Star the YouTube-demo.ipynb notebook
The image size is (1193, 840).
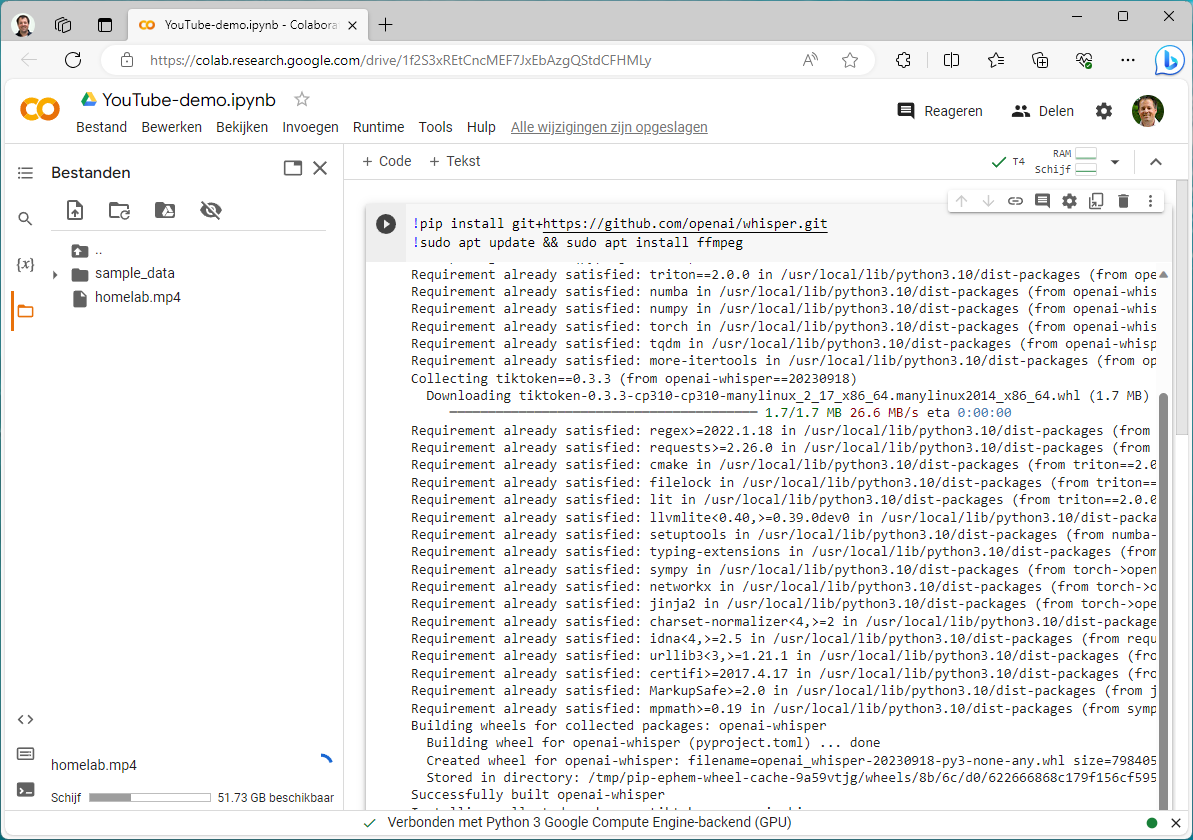coord(302,100)
